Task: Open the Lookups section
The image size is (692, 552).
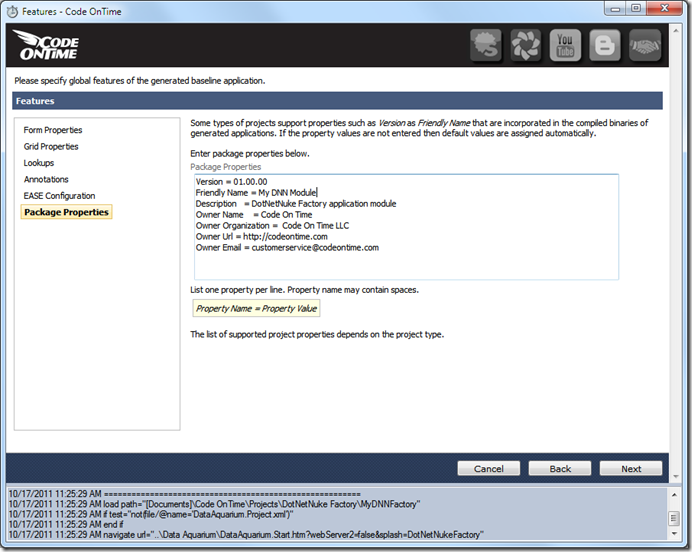Action: click(x=39, y=163)
